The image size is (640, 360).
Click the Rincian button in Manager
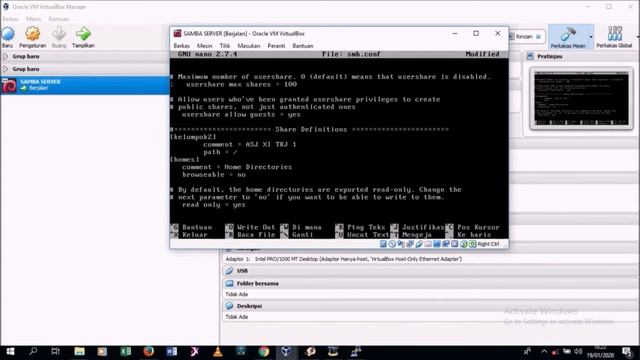click(526, 36)
